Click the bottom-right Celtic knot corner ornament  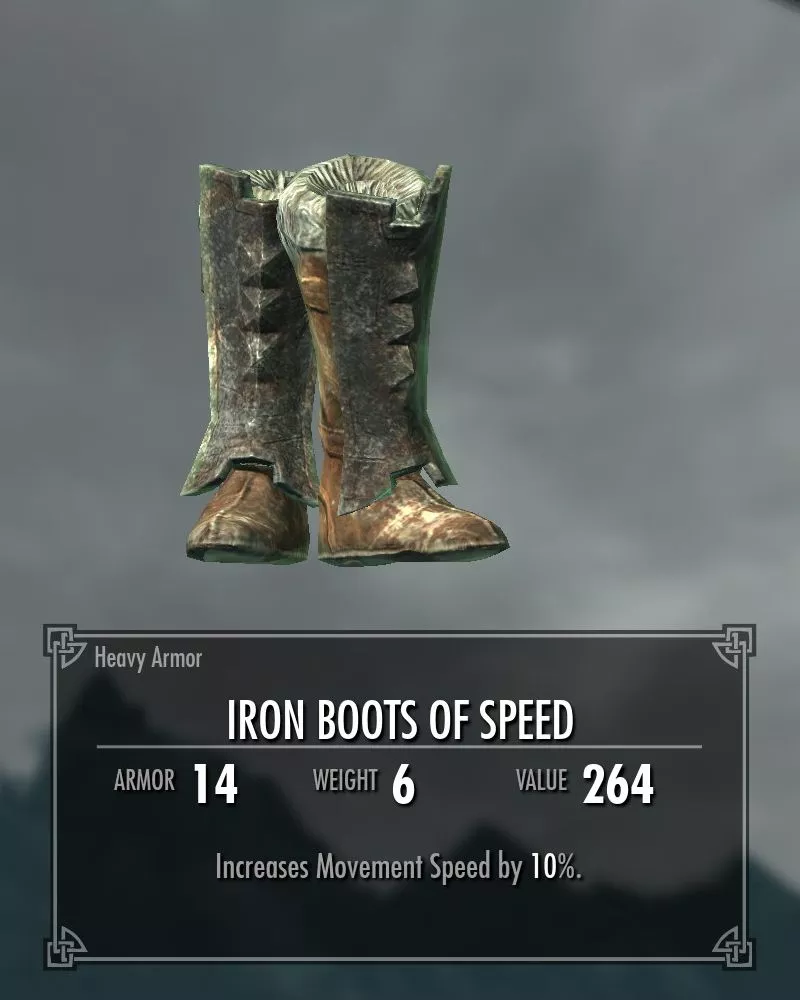(733, 946)
